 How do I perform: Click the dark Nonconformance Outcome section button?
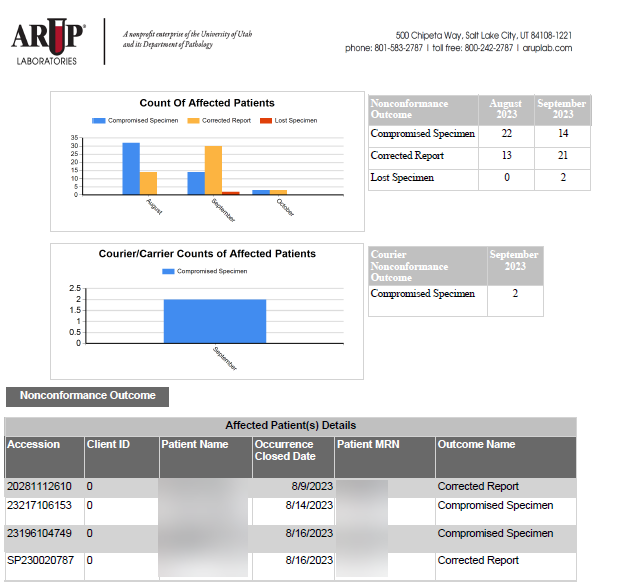(x=87, y=396)
